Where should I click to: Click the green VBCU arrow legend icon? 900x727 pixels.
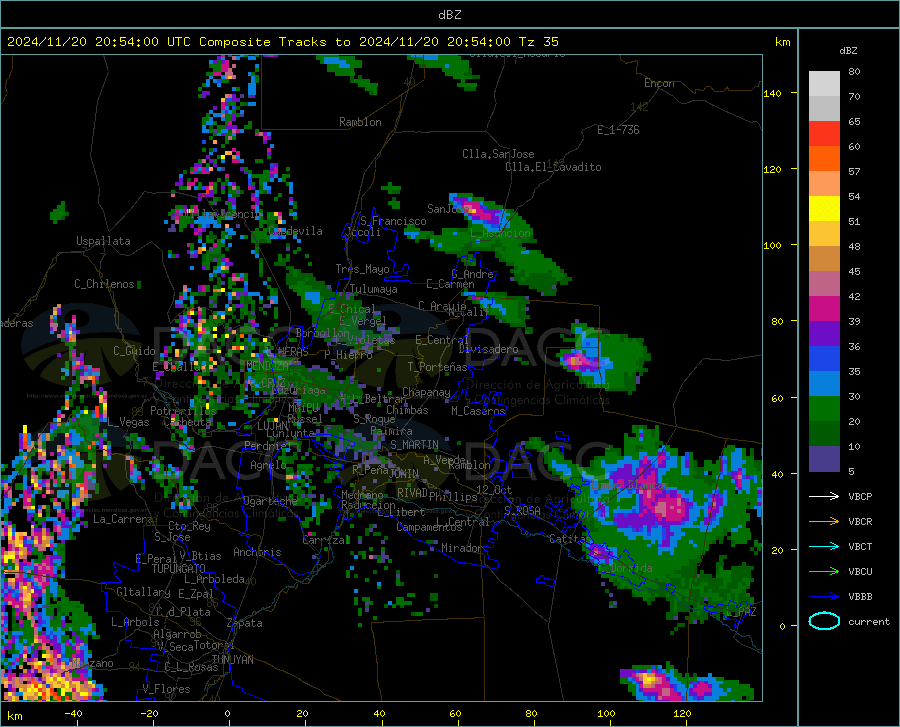click(x=824, y=571)
